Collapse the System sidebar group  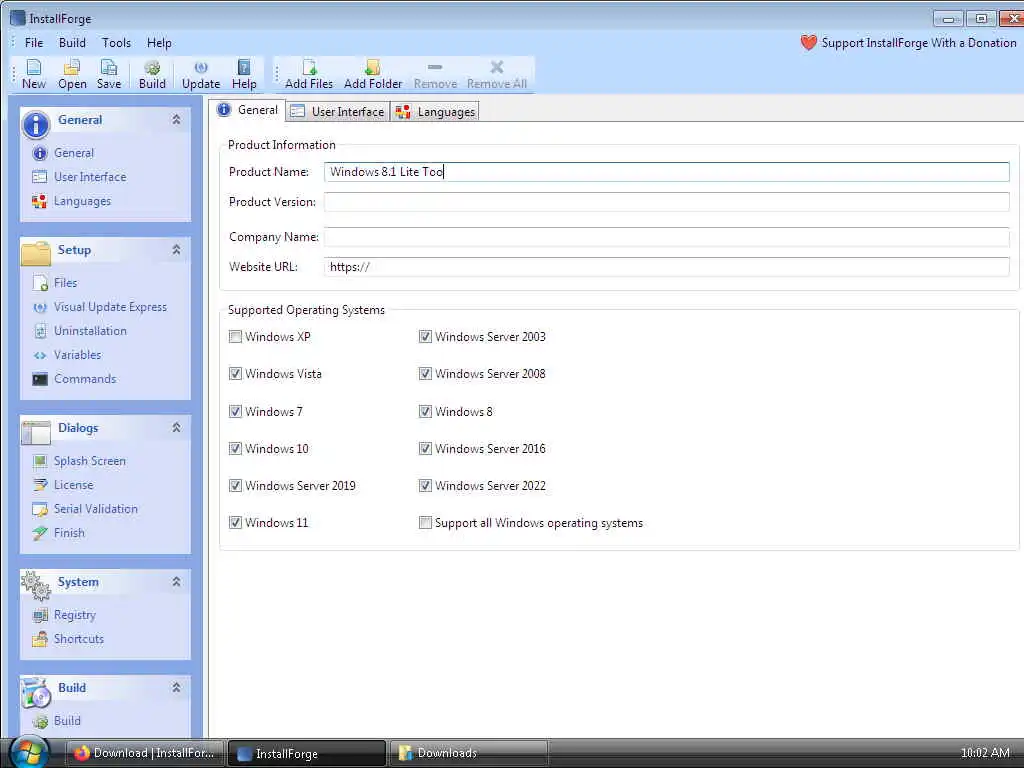click(176, 582)
